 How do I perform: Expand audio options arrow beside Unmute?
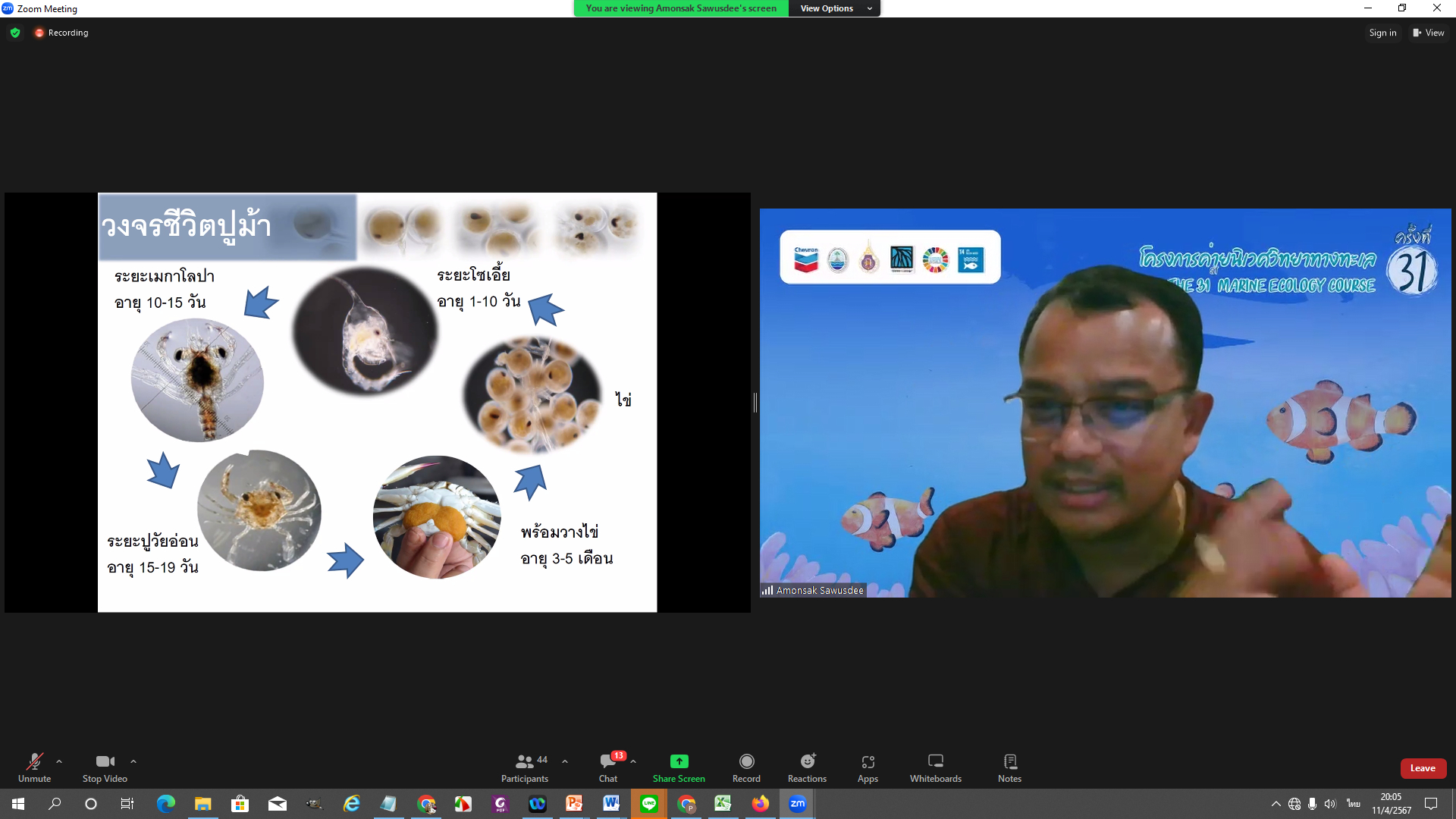click(59, 761)
